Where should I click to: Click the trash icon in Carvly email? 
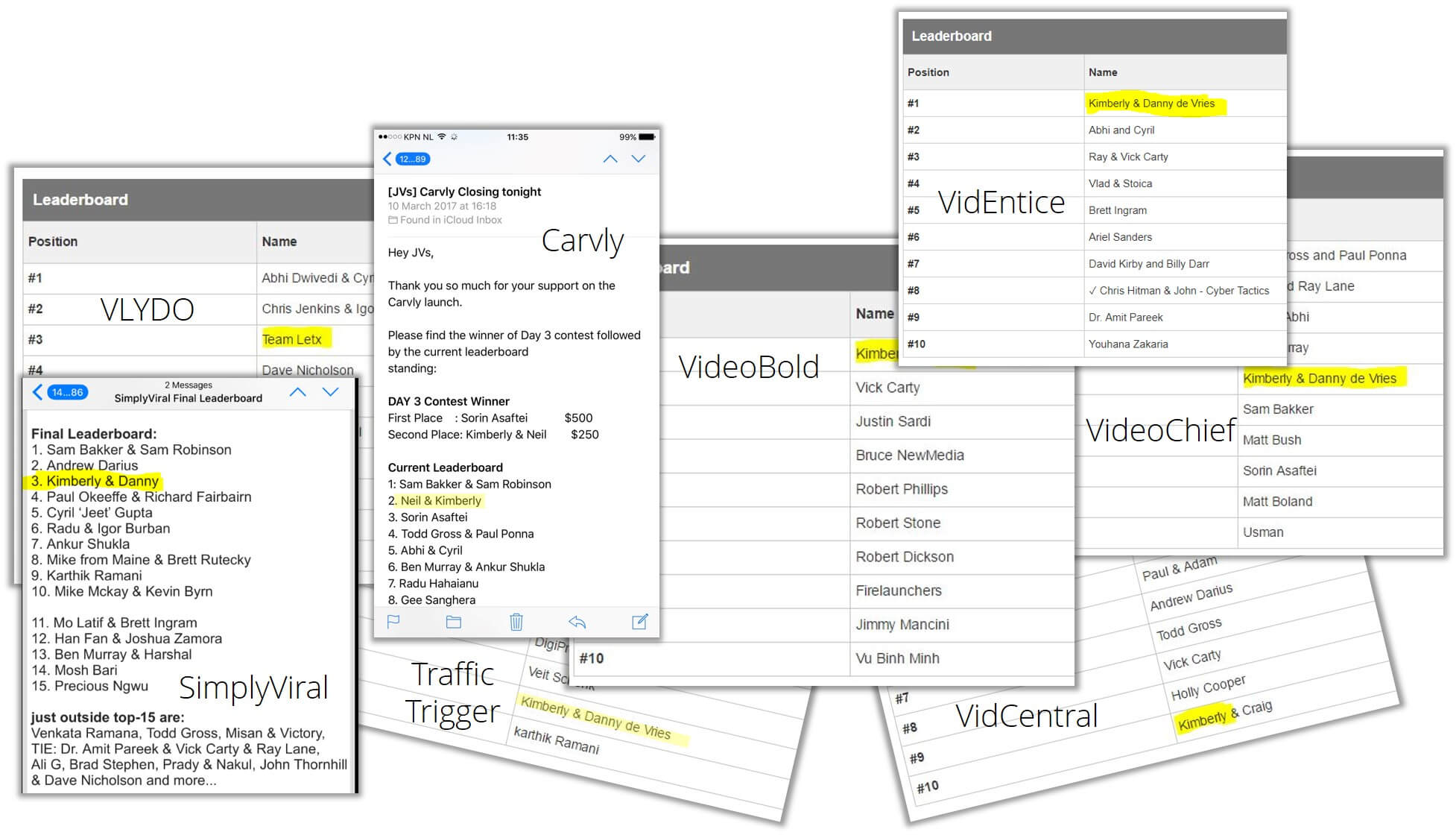516,622
